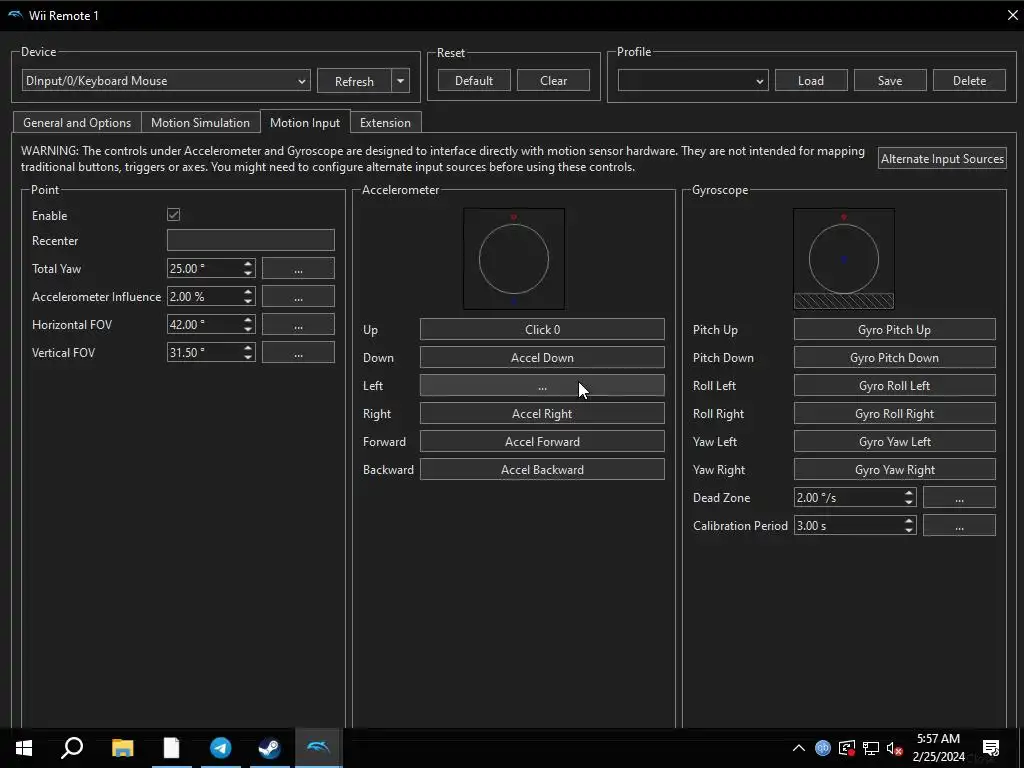Open Horizontal FOV mapping button
This screenshot has width=1024, height=768.
[298, 325]
